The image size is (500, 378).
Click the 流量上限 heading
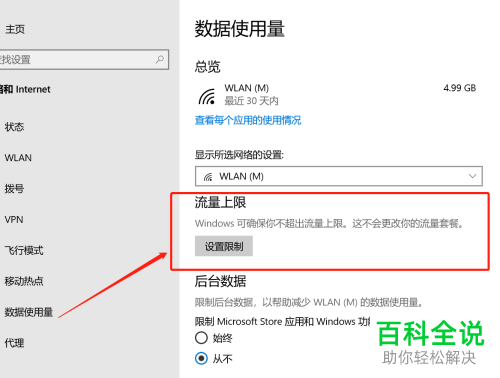[220, 203]
